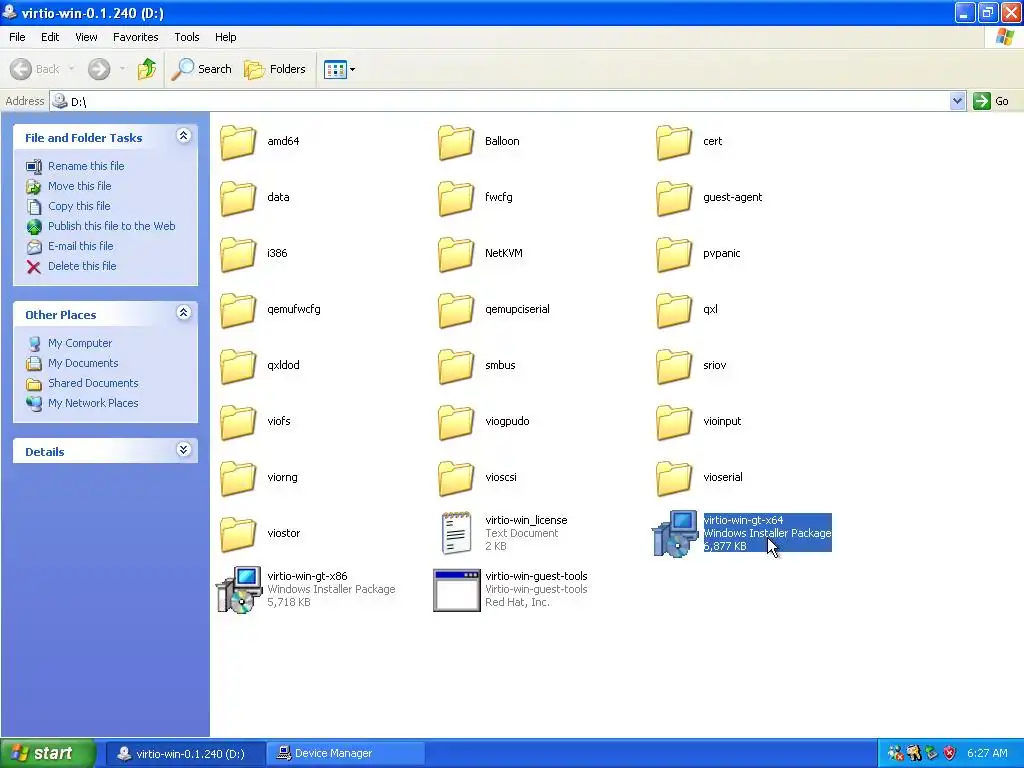Image resolution: width=1024 pixels, height=768 pixels.
Task: Select the viostor folder icon
Action: point(238,536)
